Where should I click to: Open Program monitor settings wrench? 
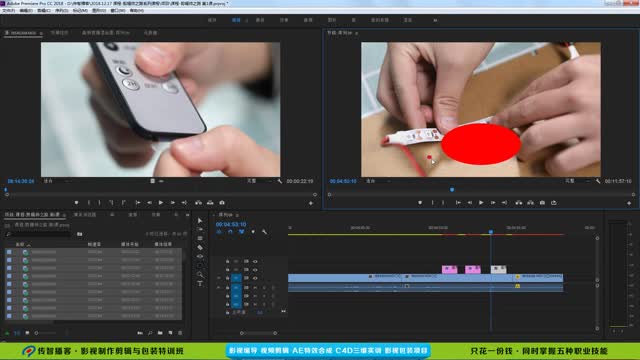pos(598,181)
